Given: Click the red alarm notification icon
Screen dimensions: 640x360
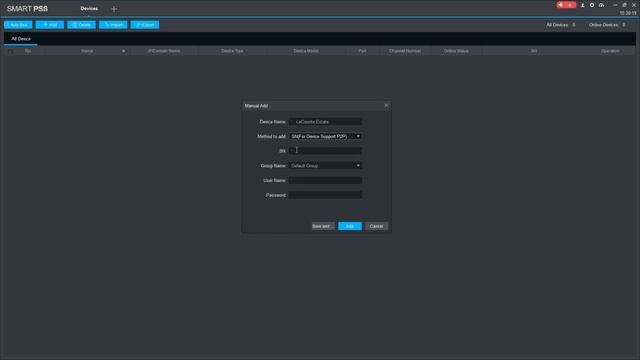Looking at the screenshot, I should point(566,5).
